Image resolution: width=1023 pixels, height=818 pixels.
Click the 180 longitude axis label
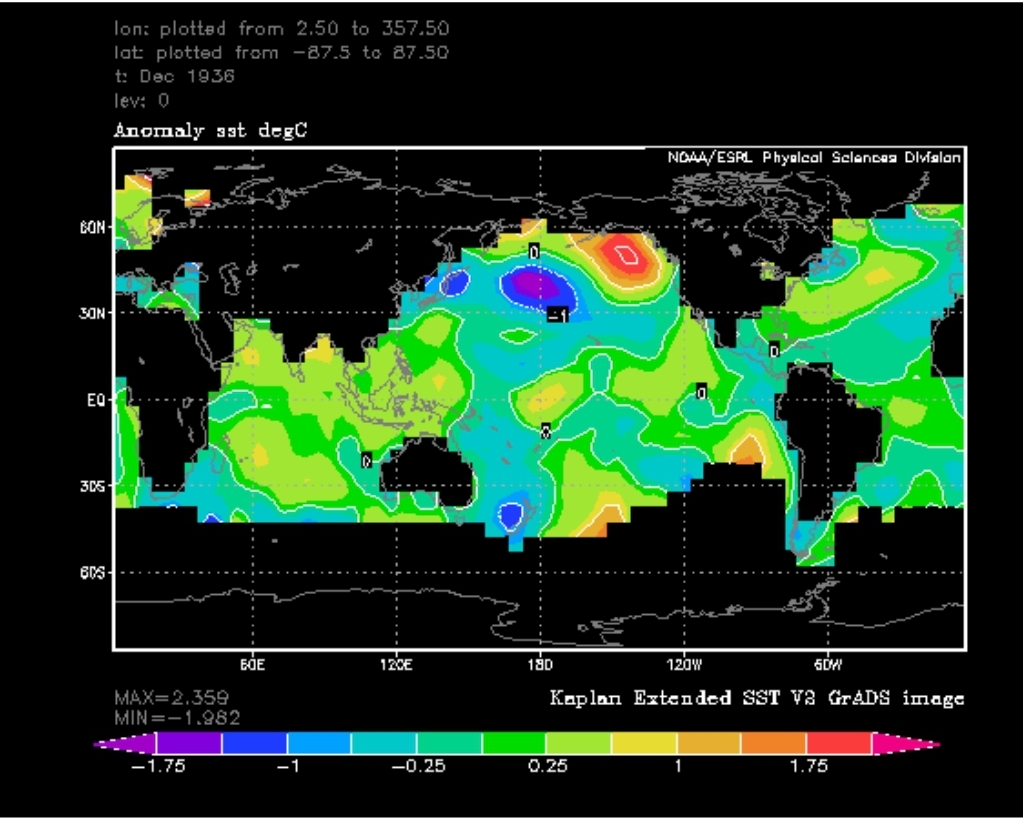click(539, 663)
